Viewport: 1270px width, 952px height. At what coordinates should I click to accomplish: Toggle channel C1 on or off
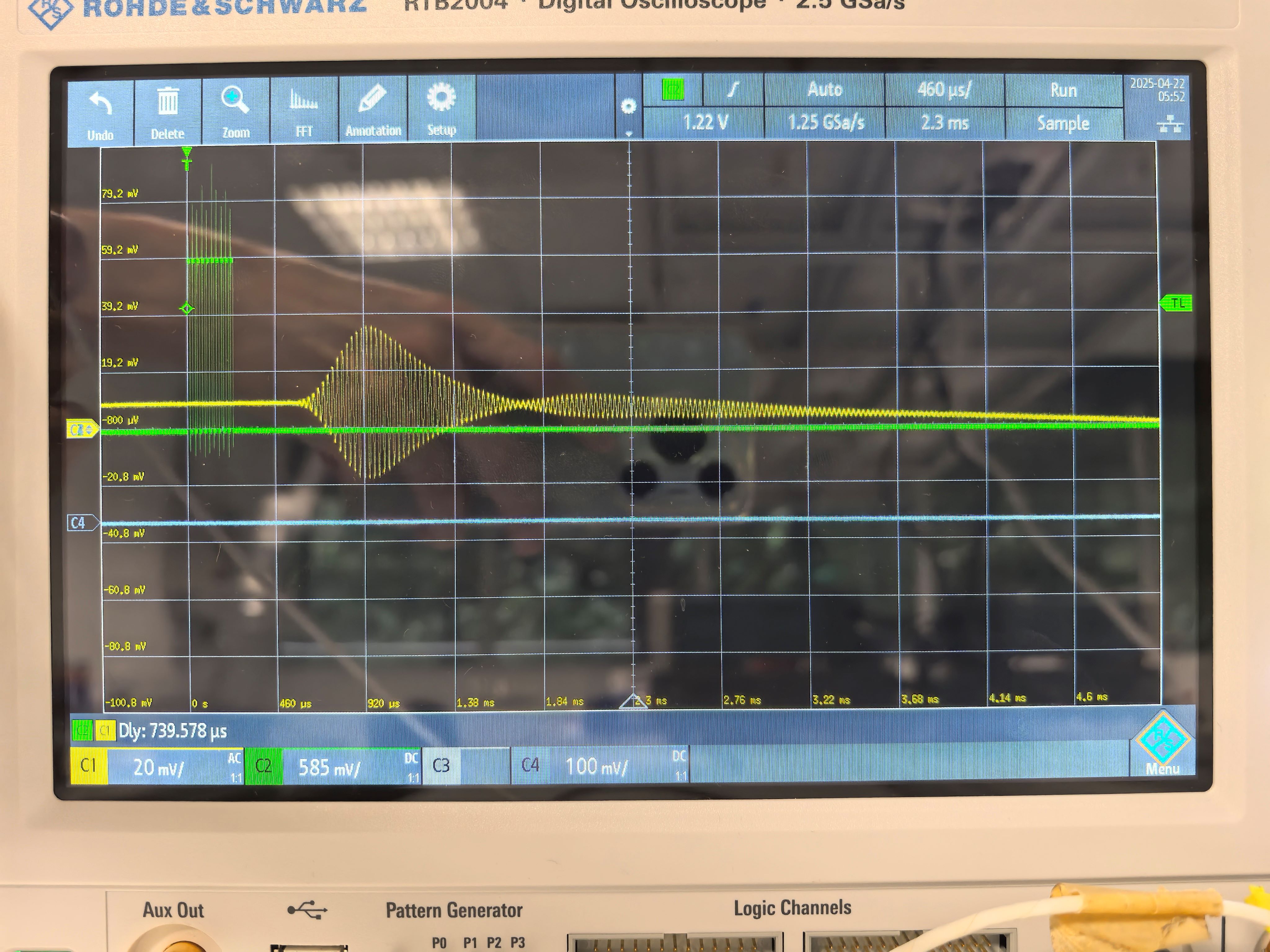[x=88, y=765]
